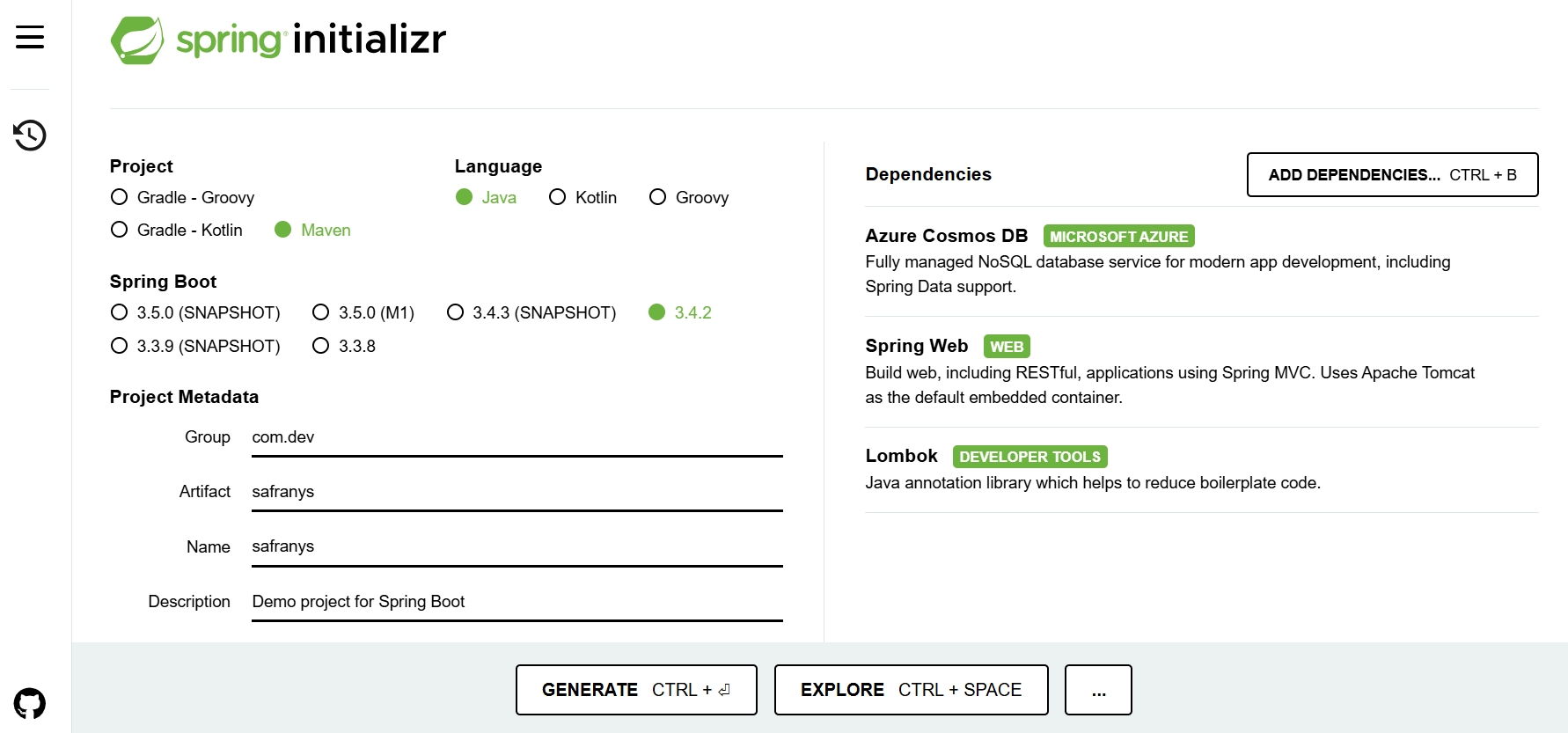Click the Azure Cosmos DB dependency
This screenshot has height=733, width=1568.
1202,260
